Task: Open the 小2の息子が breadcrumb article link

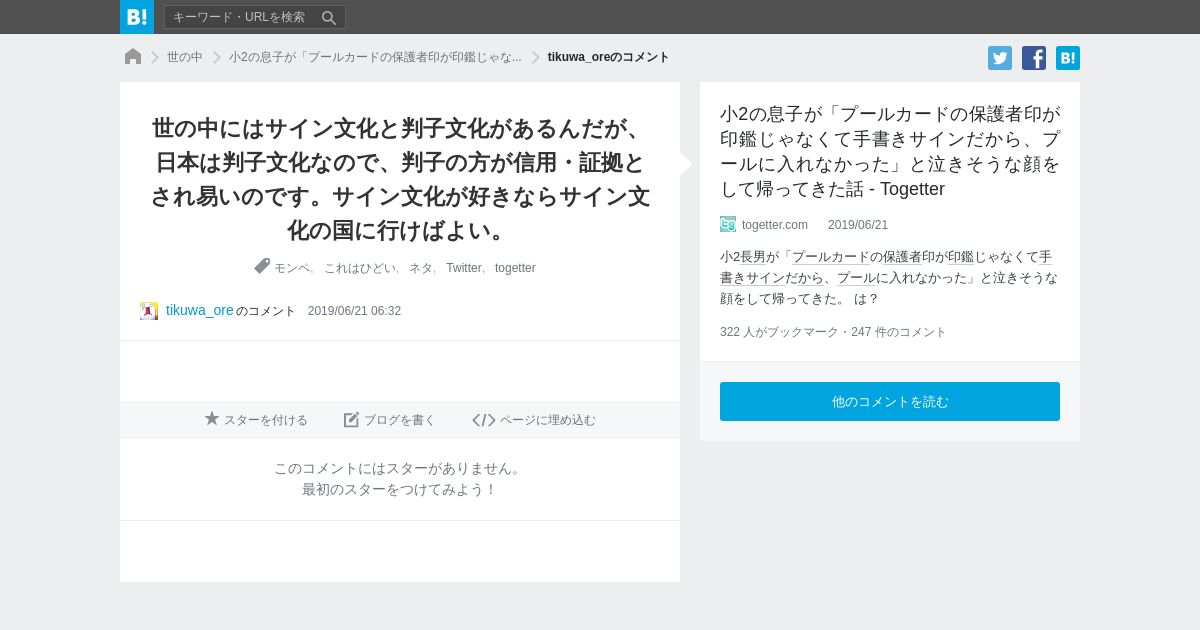Action: pyautogui.click(x=375, y=57)
